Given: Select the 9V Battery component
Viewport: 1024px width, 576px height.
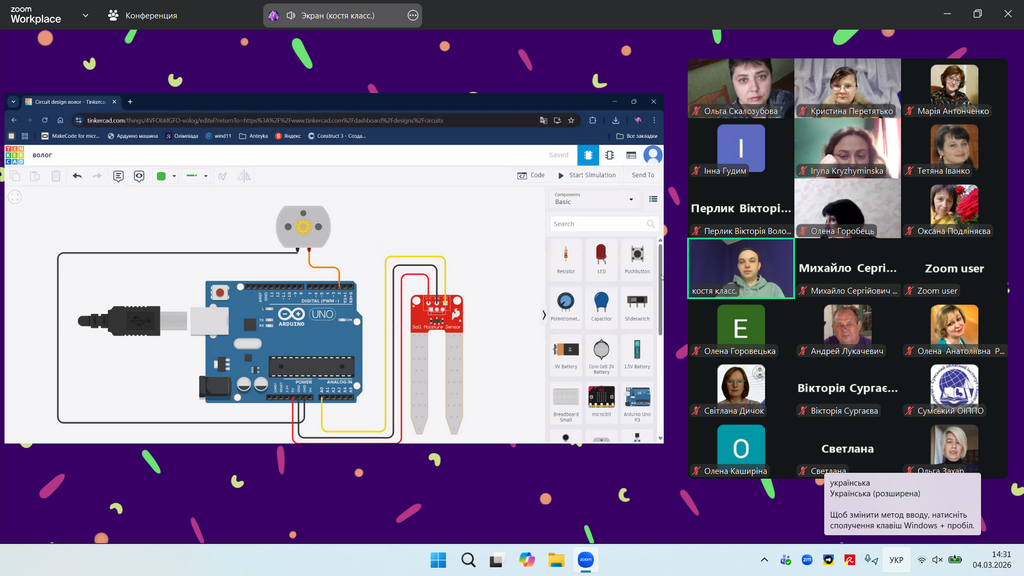Looking at the screenshot, I should pyautogui.click(x=566, y=352).
